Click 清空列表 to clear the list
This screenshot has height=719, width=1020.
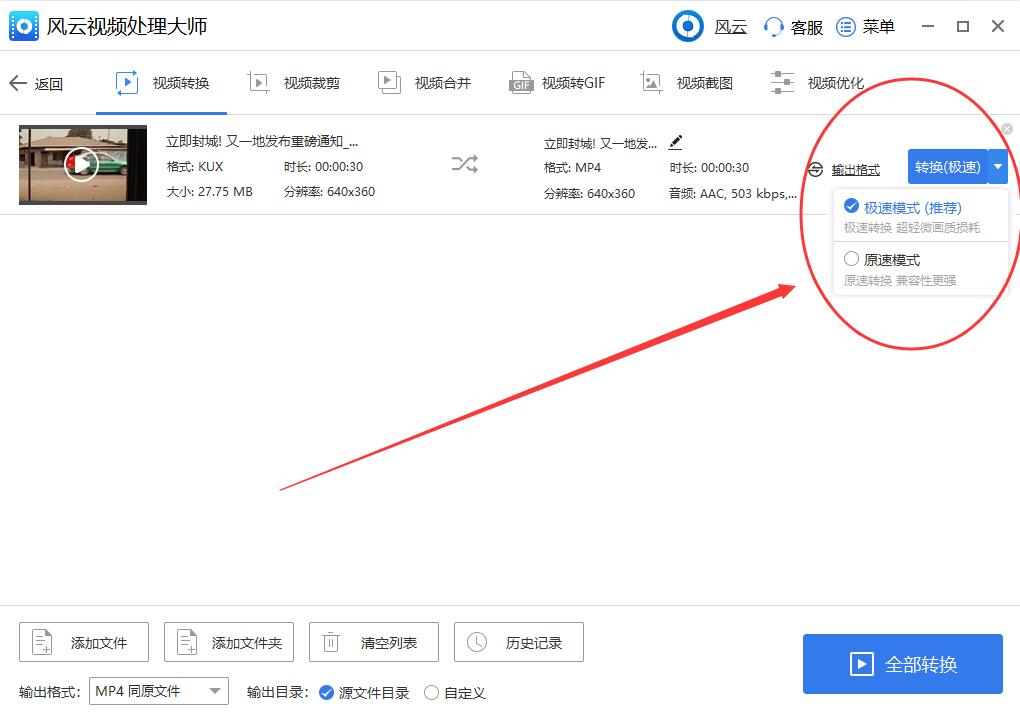click(x=373, y=642)
